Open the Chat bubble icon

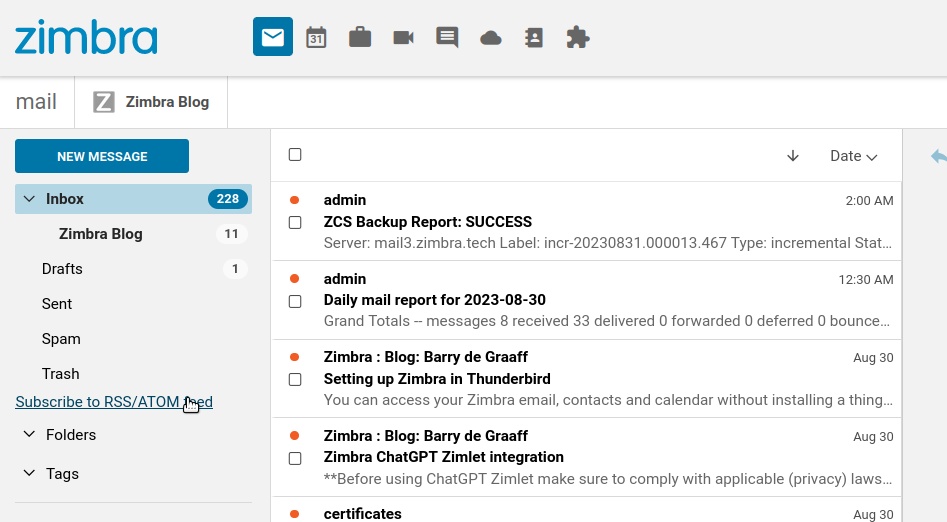point(447,38)
